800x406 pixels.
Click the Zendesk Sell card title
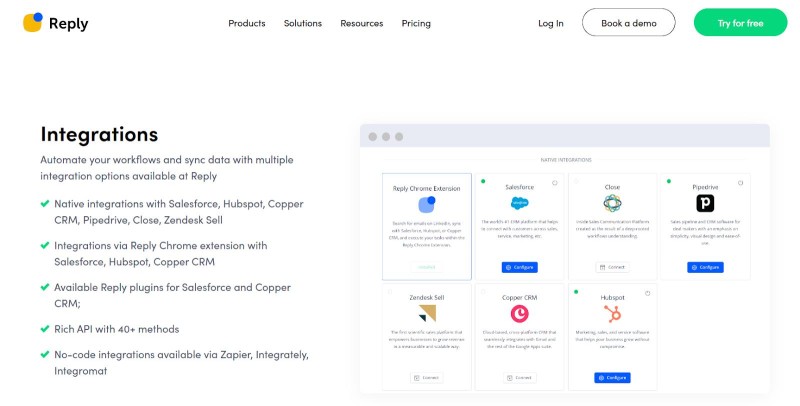pos(427,297)
